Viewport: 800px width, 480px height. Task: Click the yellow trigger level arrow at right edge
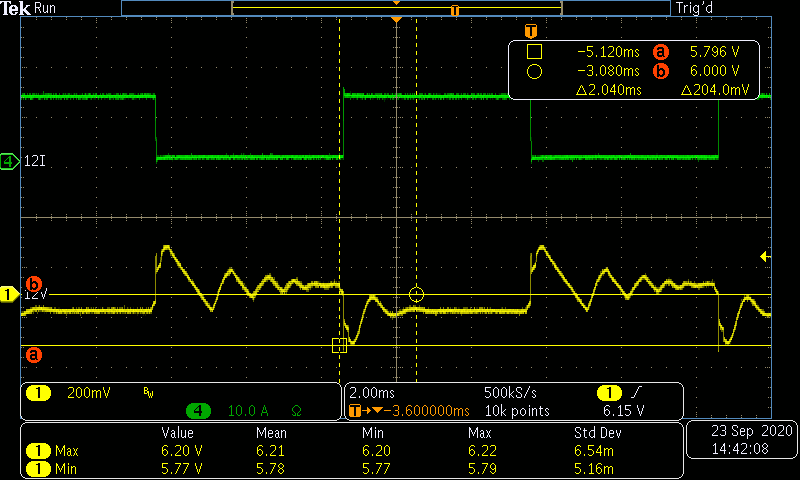765,257
